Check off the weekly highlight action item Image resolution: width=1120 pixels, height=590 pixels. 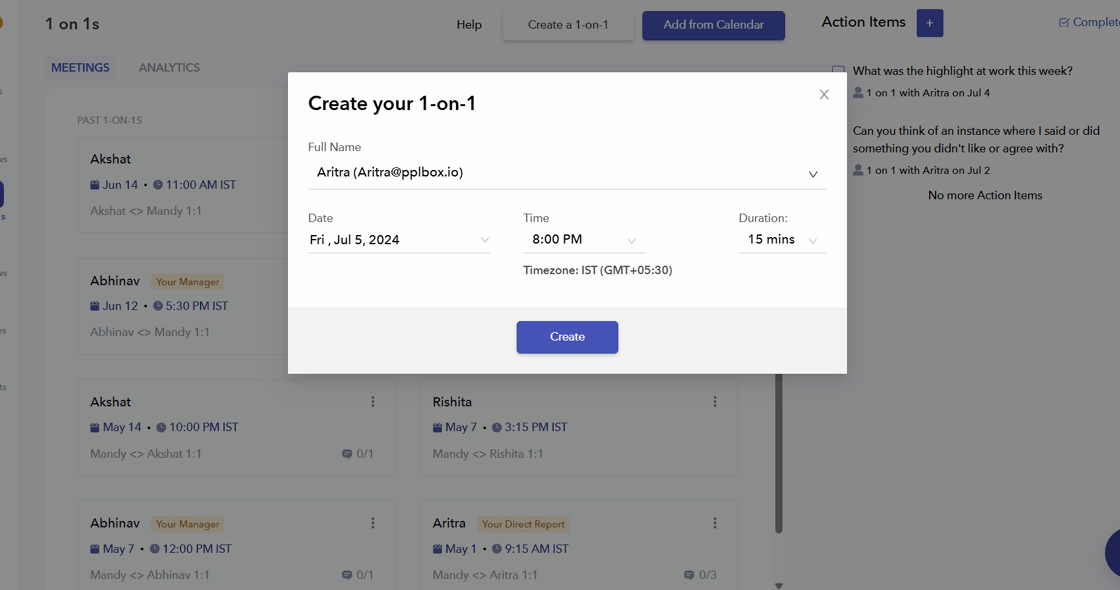[838, 71]
